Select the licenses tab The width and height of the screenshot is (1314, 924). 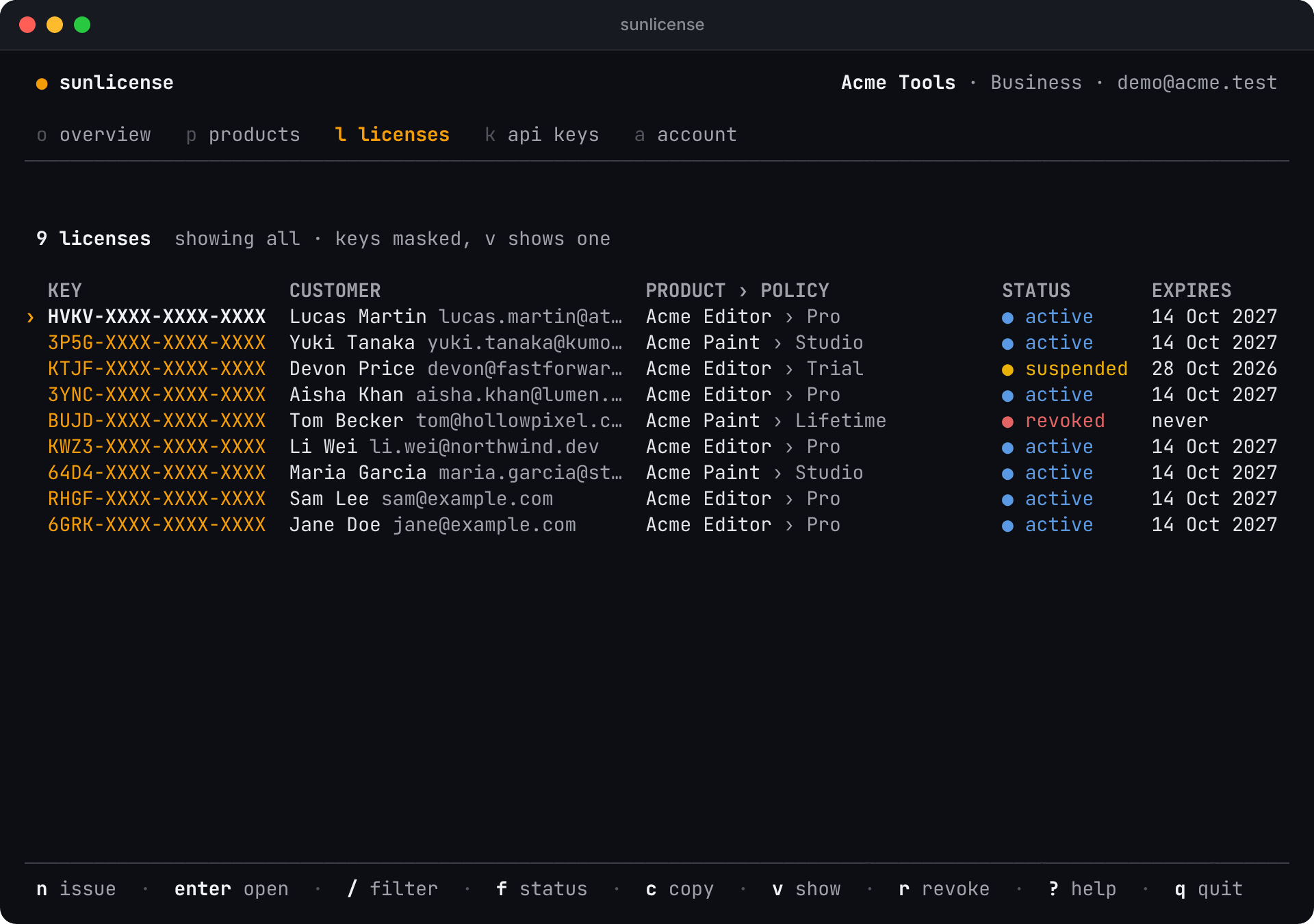(392, 135)
